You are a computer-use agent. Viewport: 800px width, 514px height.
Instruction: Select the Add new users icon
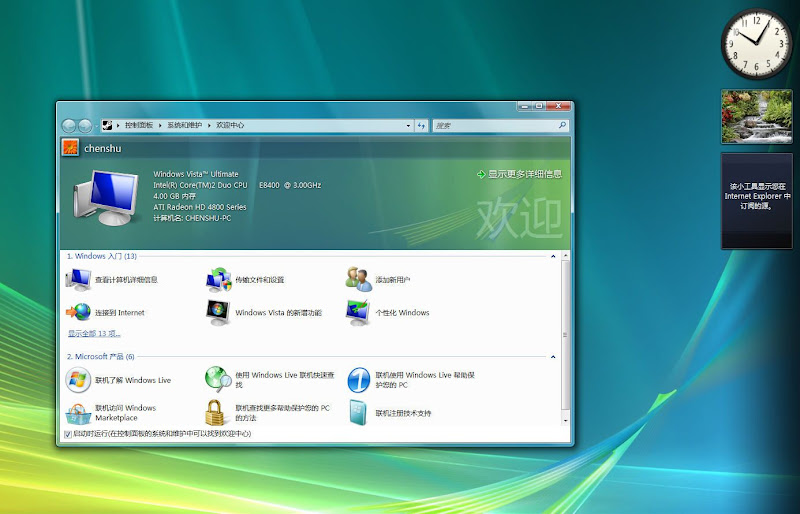[359, 279]
